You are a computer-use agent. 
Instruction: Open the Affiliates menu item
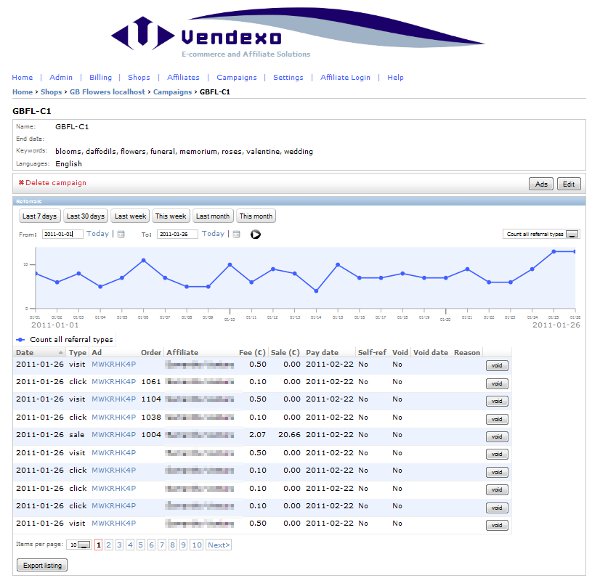coord(183,77)
